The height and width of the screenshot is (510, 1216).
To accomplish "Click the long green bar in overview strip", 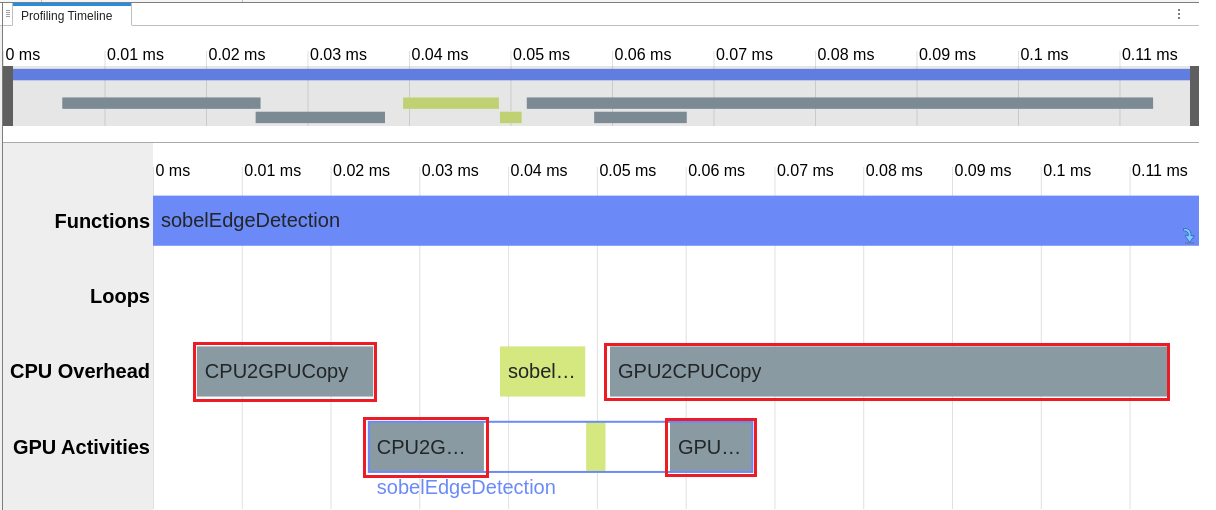I will point(450,103).
